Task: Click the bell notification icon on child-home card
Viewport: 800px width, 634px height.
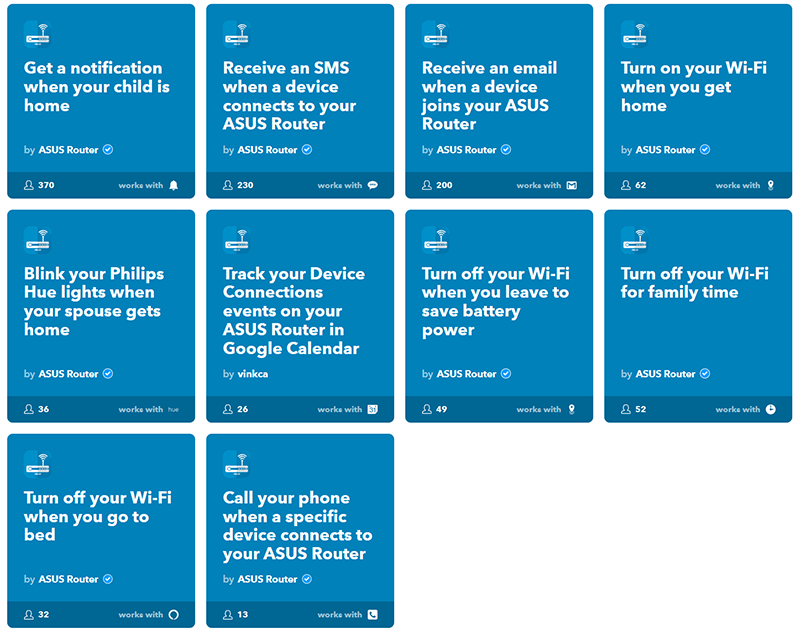Action: tap(173, 185)
